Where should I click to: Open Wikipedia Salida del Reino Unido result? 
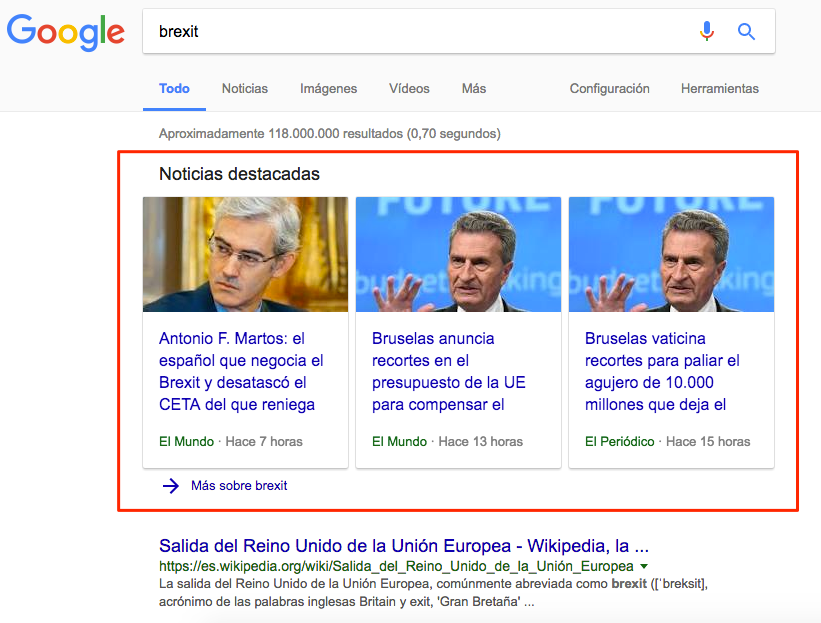(404, 546)
